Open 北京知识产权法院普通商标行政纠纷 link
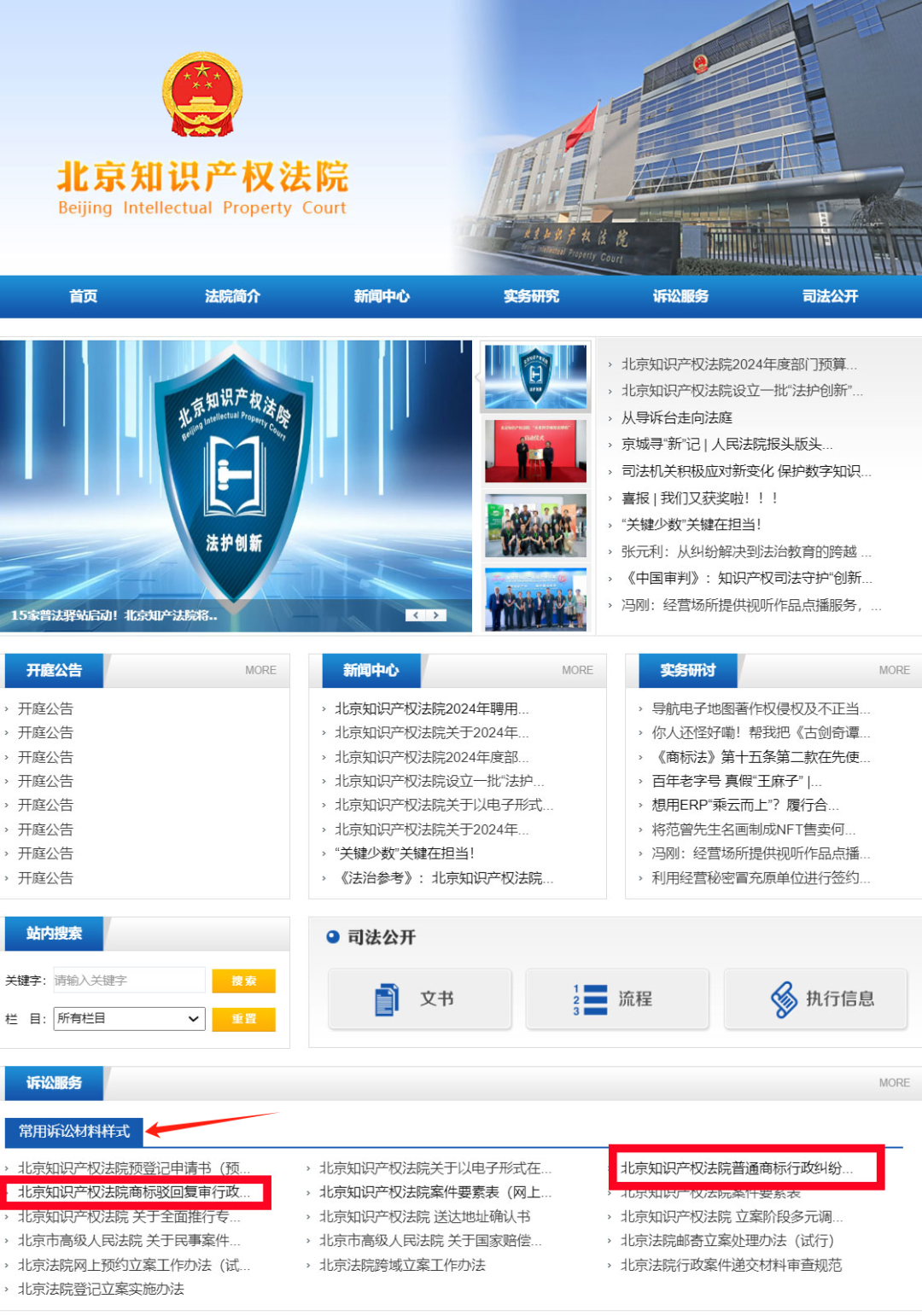The image size is (922, 1316). tap(736, 1168)
